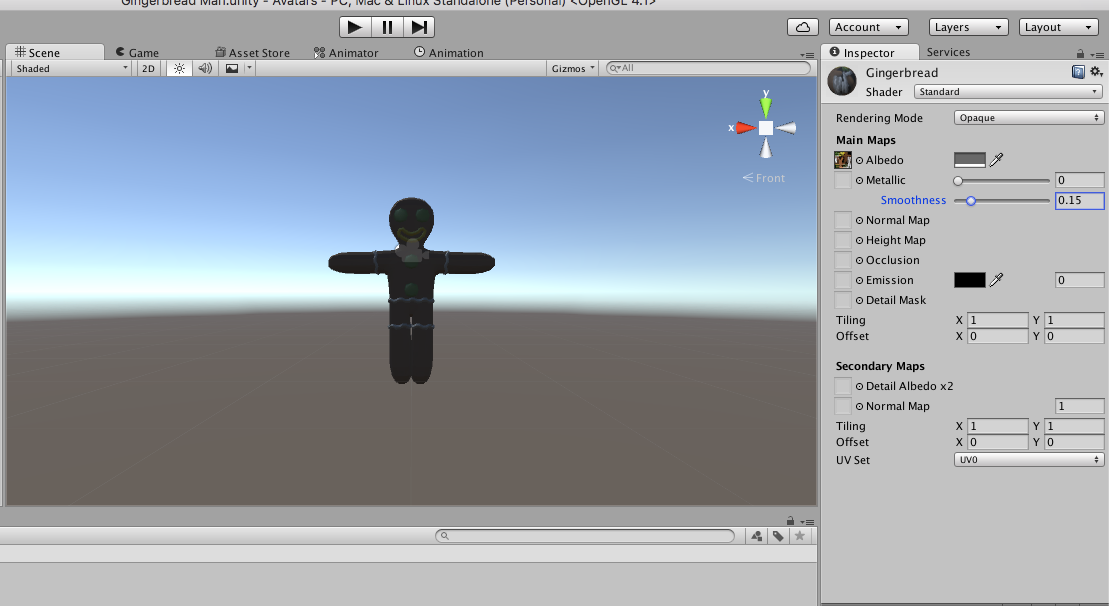The height and width of the screenshot is (606, 1109).
Task: Open the material settings gear menu
Action: tap(1096, 72)
